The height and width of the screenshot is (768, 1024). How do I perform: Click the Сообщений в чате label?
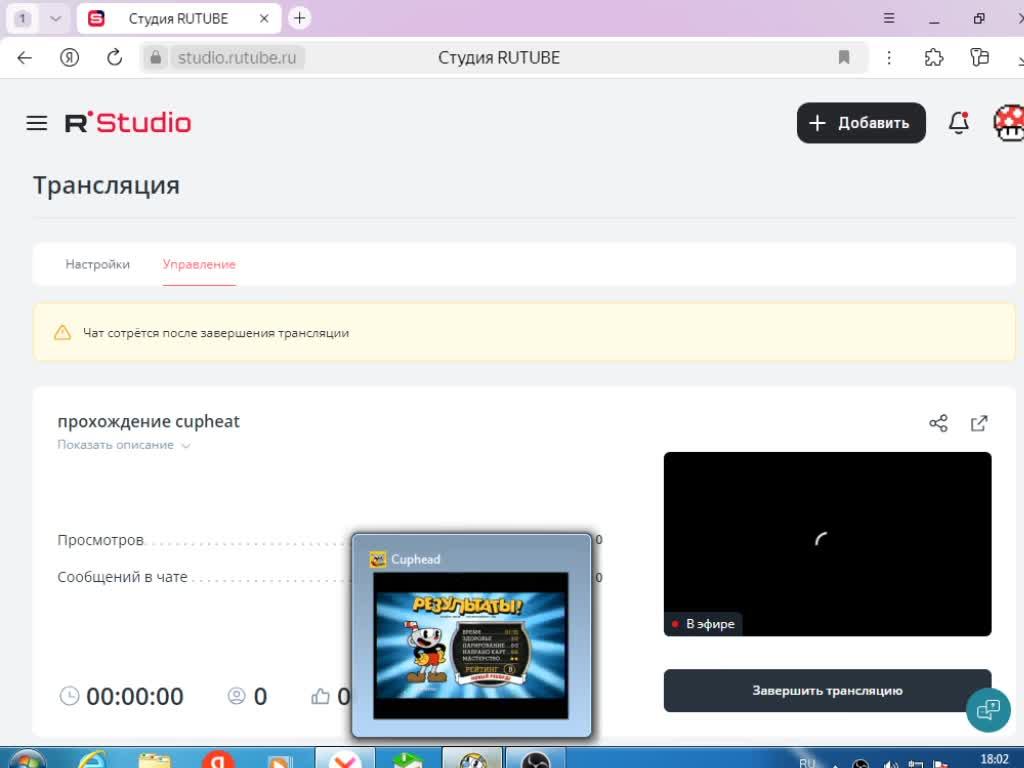[x=122, y=577]
